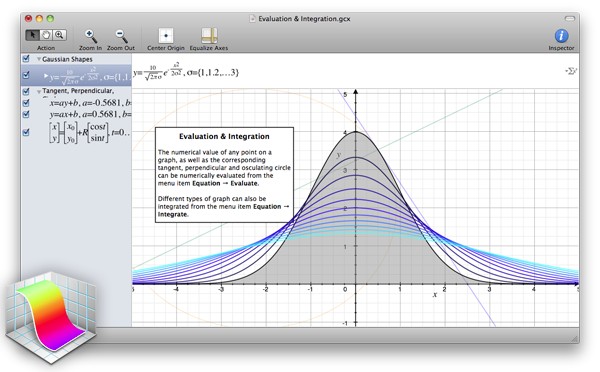
Task: Select the magnifier zoom action tool
Action: [59, 35]
